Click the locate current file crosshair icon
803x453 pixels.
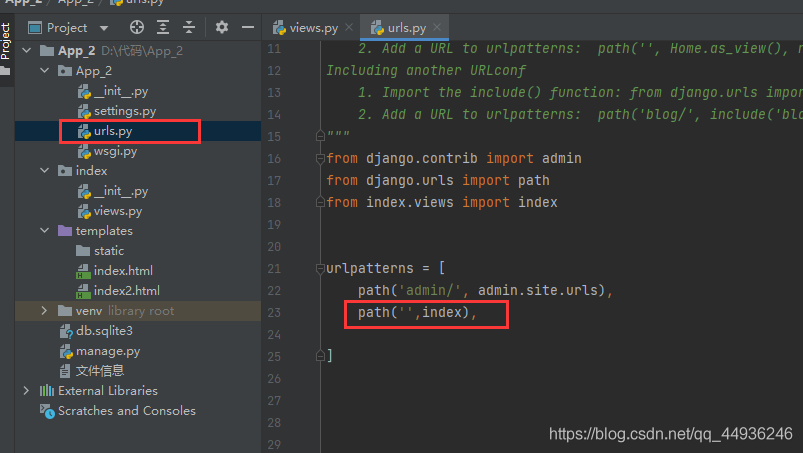click(137, 27)
